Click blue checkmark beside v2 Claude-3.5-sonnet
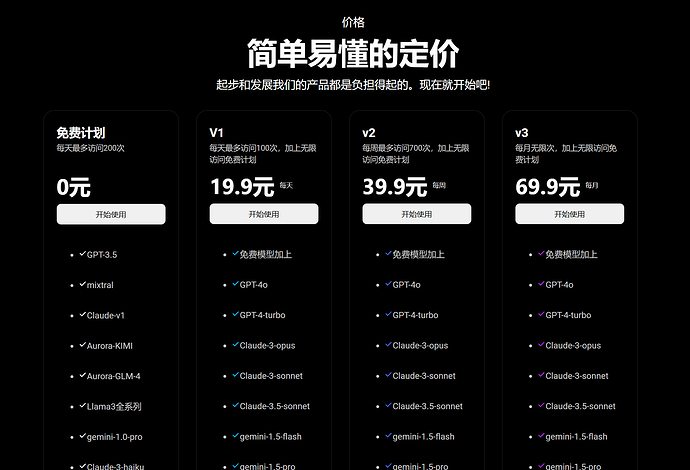690x470 pixels. point(388,405)
